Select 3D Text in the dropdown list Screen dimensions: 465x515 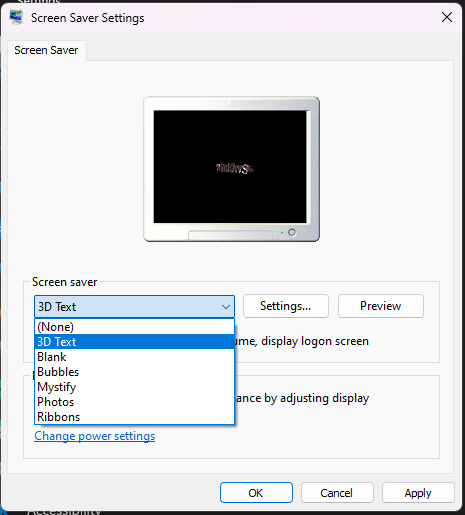134,342
